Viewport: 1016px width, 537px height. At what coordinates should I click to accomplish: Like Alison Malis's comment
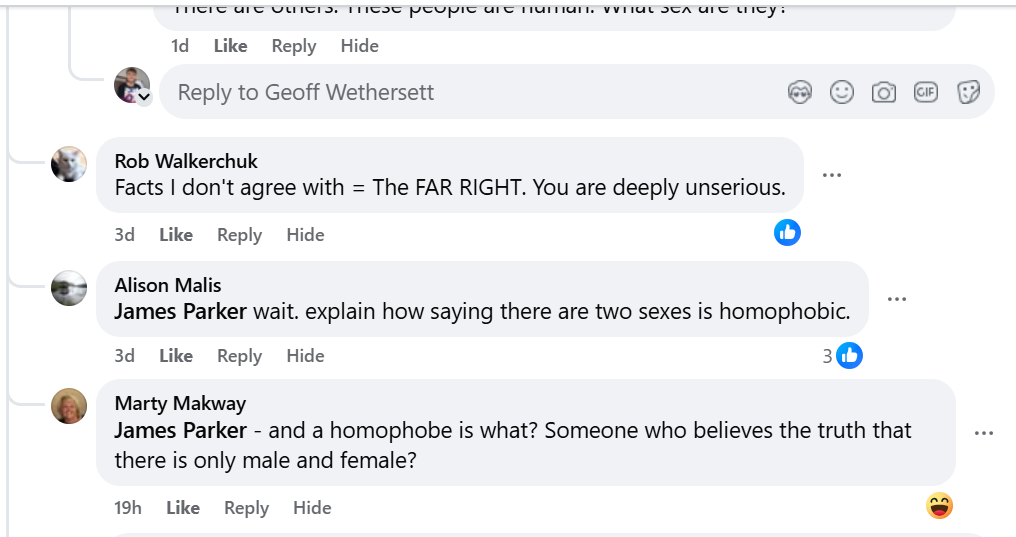click(x=176, y=356)
